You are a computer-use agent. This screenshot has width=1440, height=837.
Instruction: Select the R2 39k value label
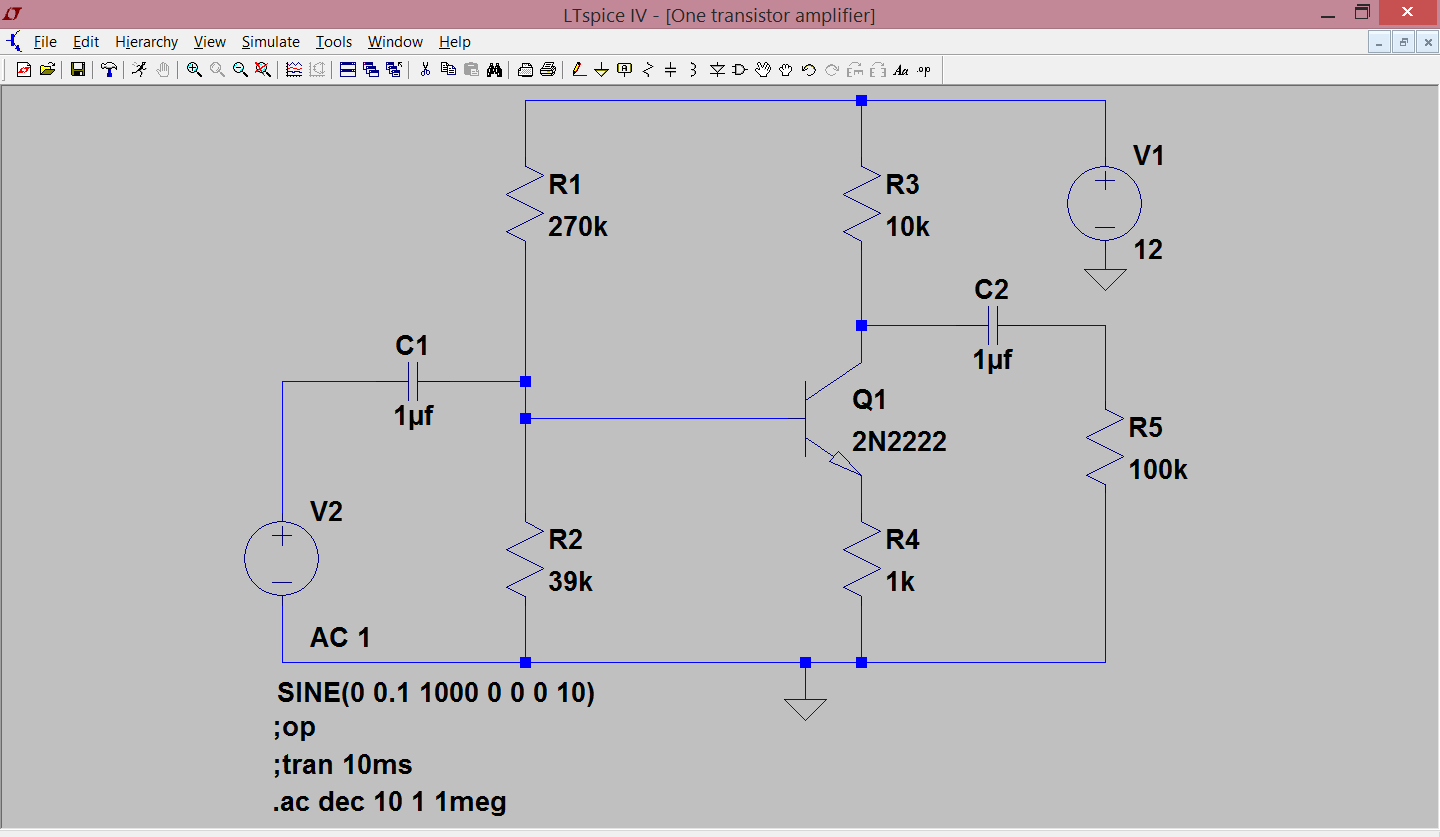pyautogui.click(x=571, y=582)
